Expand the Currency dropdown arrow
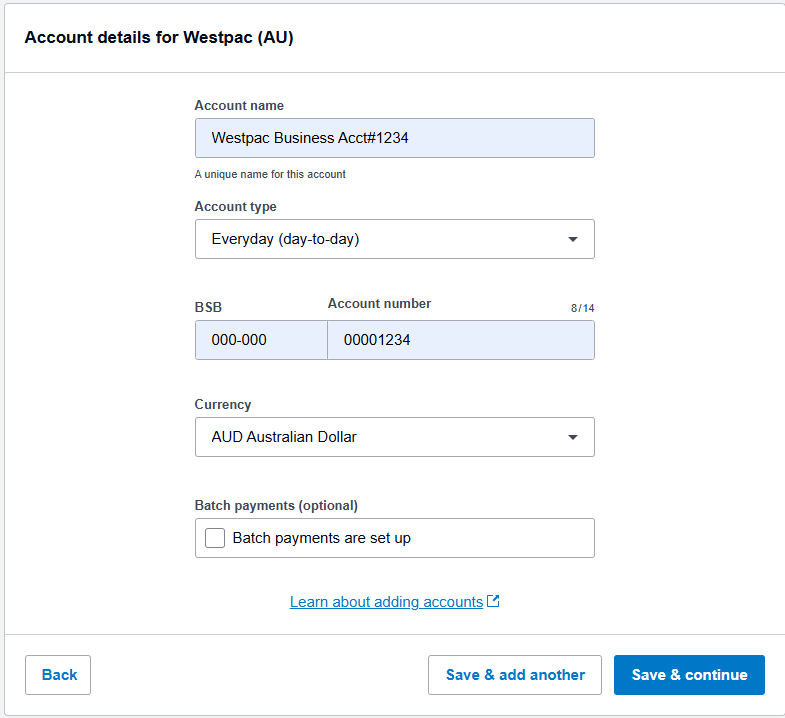785x718 pixels. pyautogui.click(x=573, y=438)
